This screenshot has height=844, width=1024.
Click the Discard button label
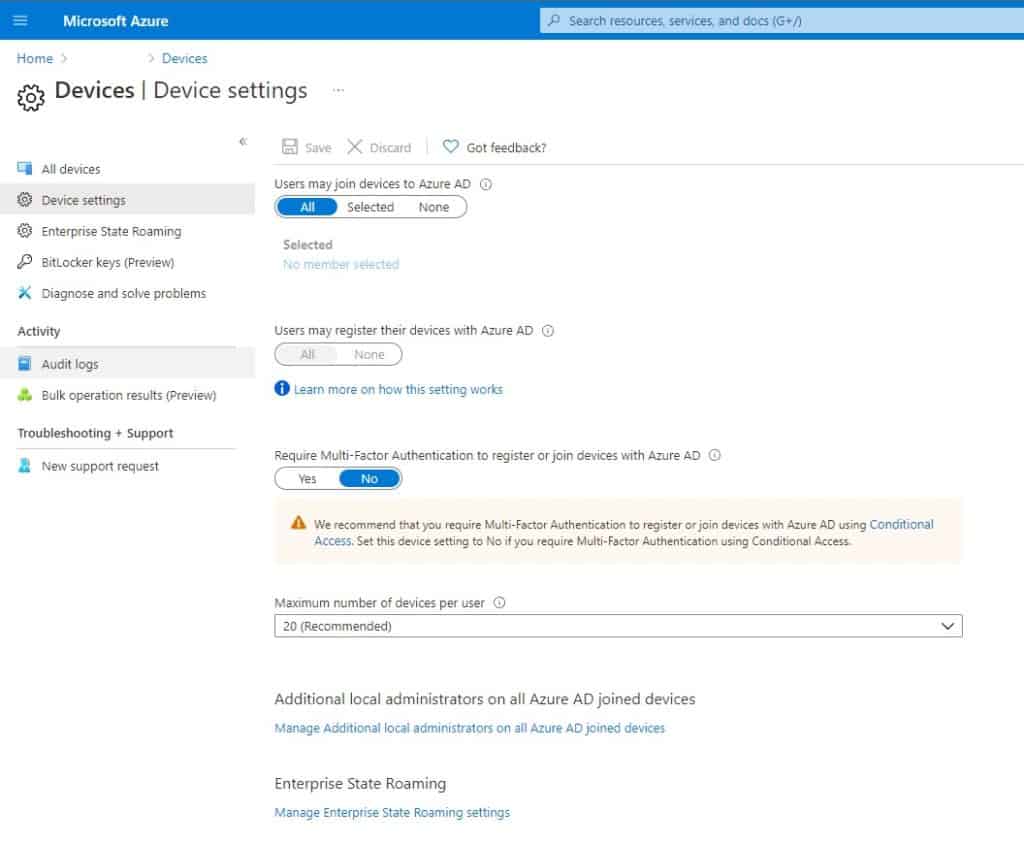pyautogui.click(x=391, y=148)
